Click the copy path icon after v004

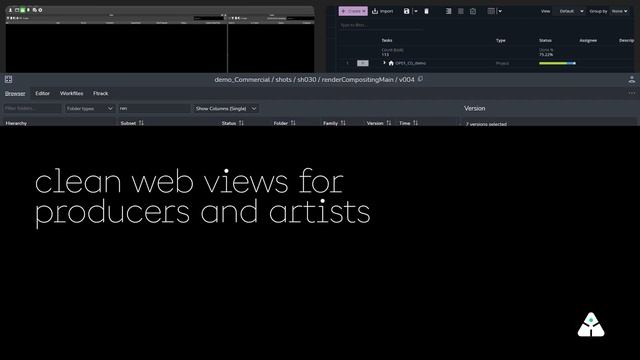420,79
